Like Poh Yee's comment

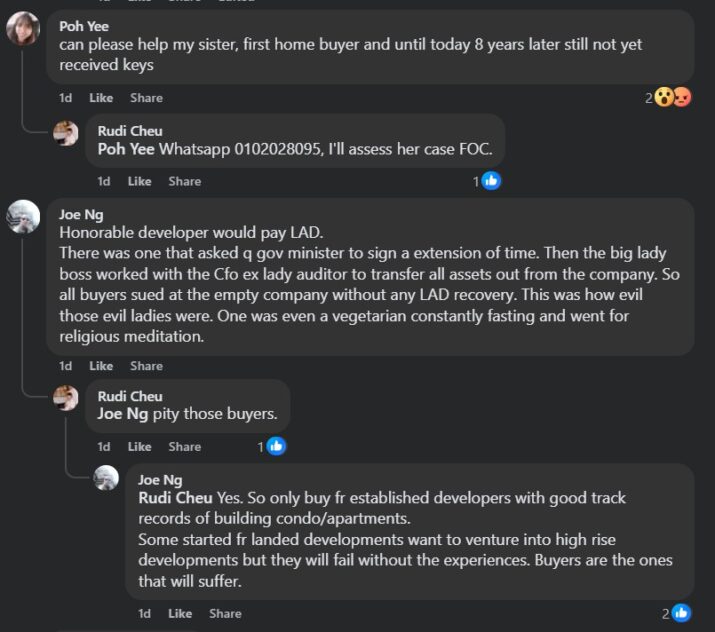pos(101,98)
